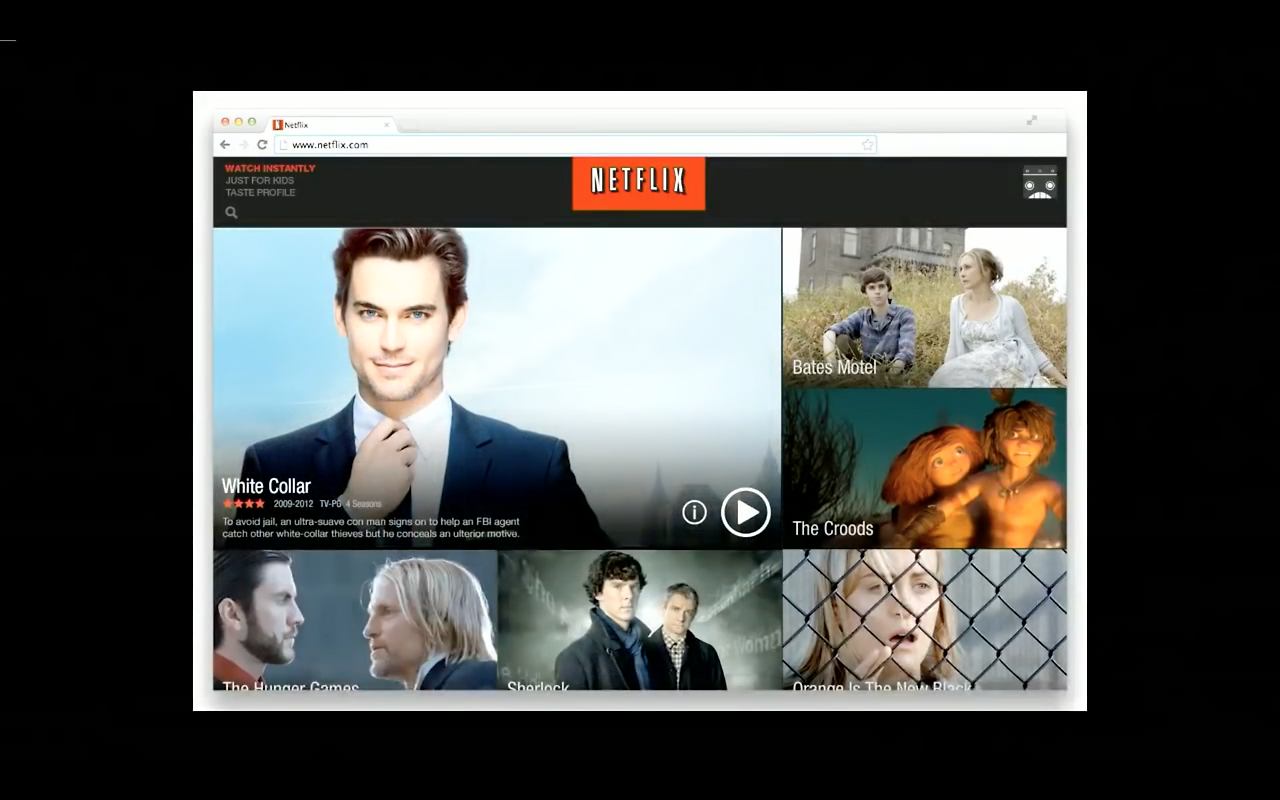Minimize the window with the yellow button
Screen dimensions: 1280x800
tap(238, 122)
